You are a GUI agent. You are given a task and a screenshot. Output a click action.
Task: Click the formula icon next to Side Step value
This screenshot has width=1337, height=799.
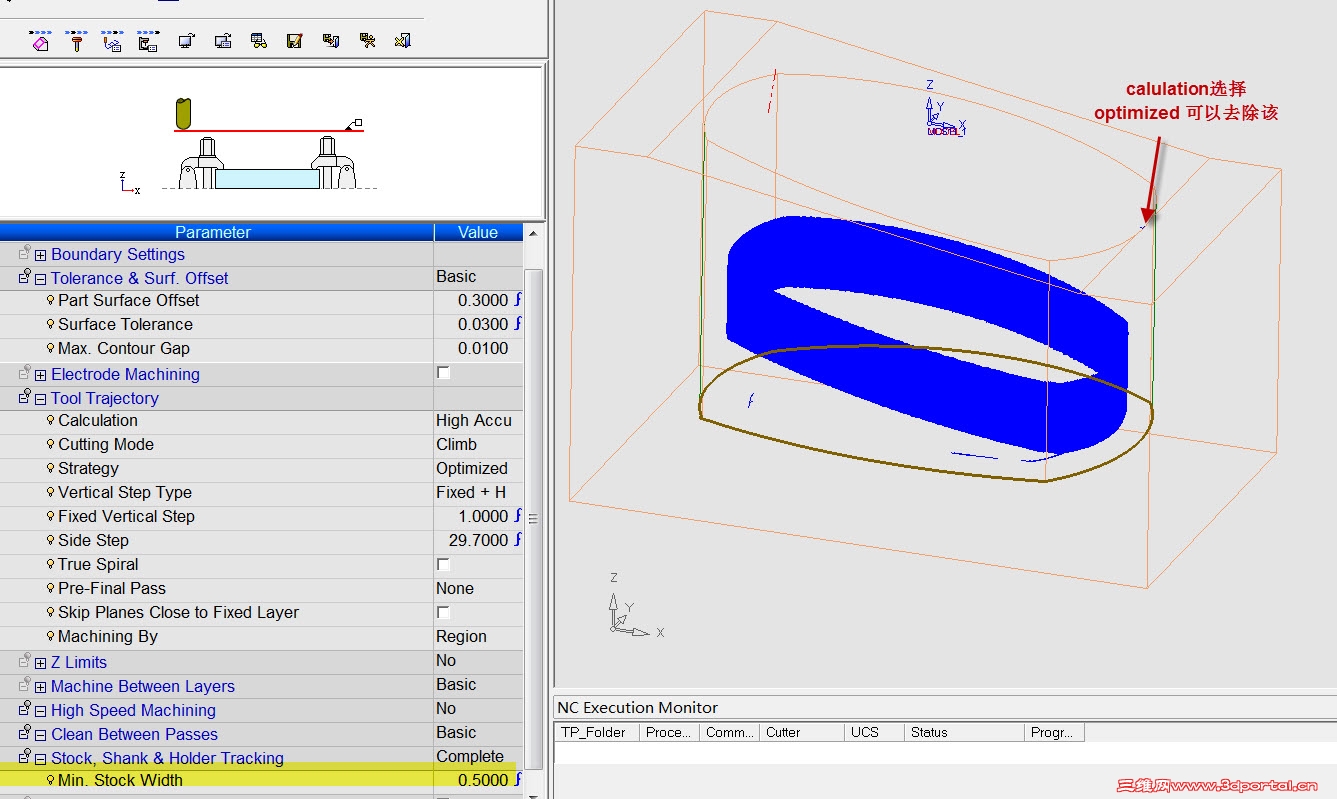pos(518,540)
